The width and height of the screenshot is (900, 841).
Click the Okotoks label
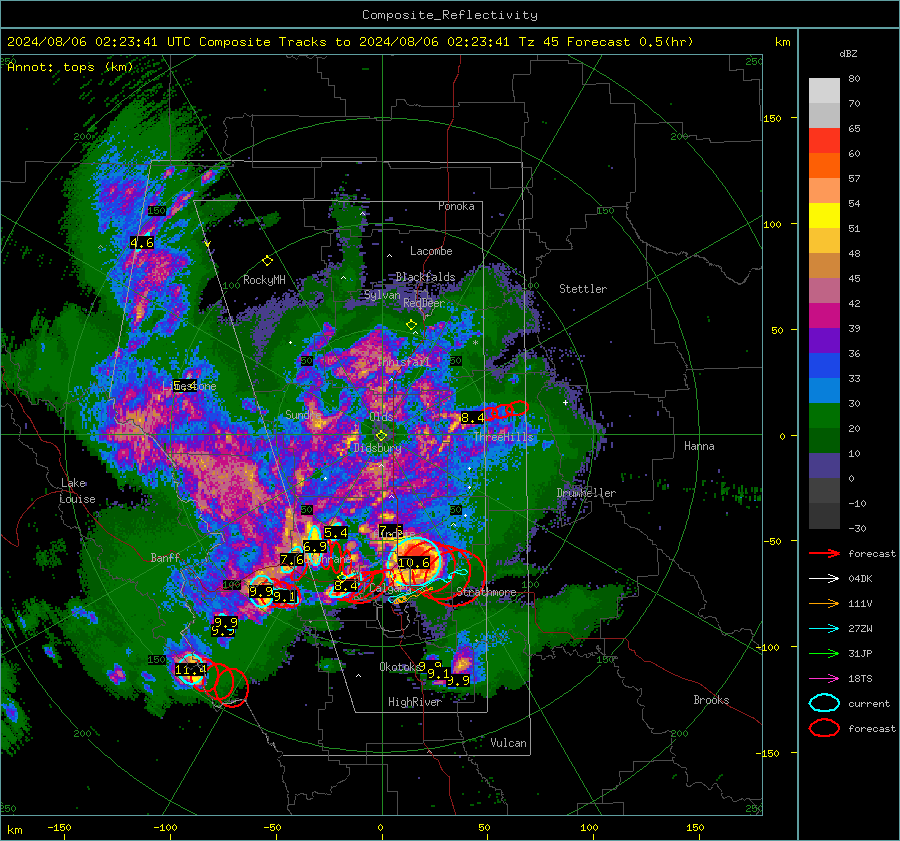[400, 666]
